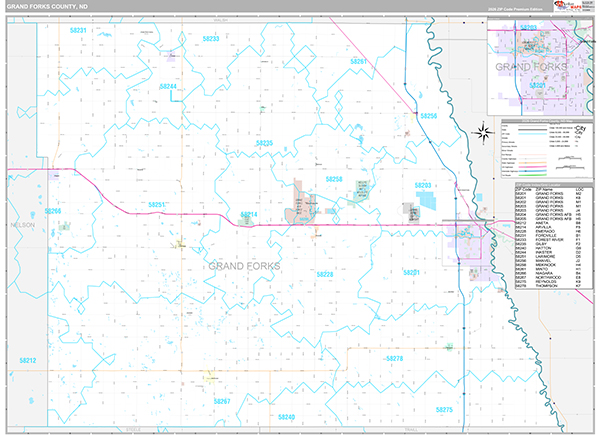Click the 58212 ZIP label at lower left

click(x=28, y=360)
